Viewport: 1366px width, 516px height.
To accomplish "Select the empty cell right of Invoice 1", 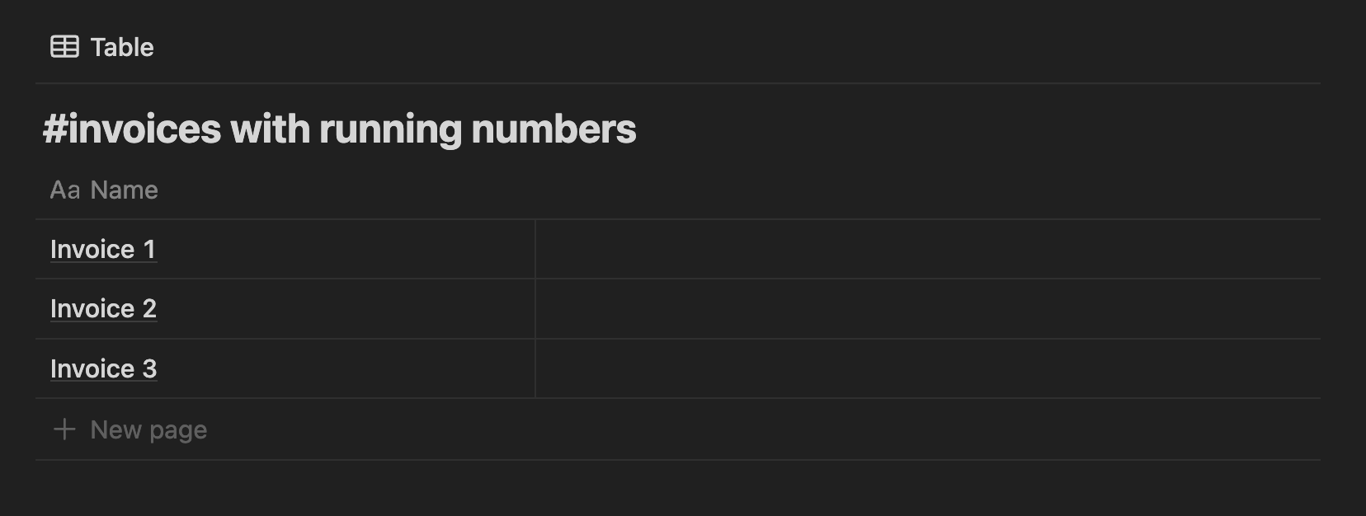I will (927, 249).
